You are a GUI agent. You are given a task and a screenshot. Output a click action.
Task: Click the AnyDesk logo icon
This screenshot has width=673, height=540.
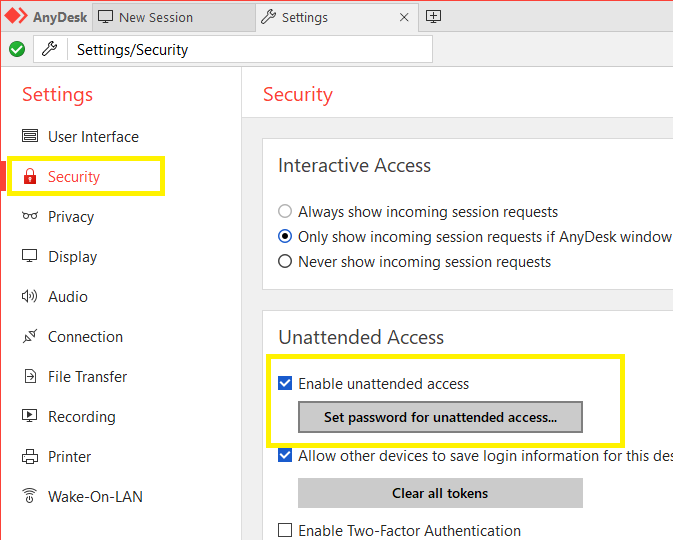pyautogui.click(x=16, y=17)
